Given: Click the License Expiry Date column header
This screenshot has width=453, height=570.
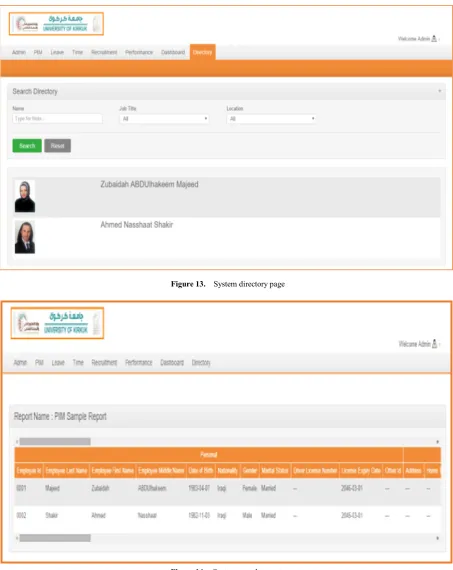Looking at the screenshot, I should pos(361,470).
